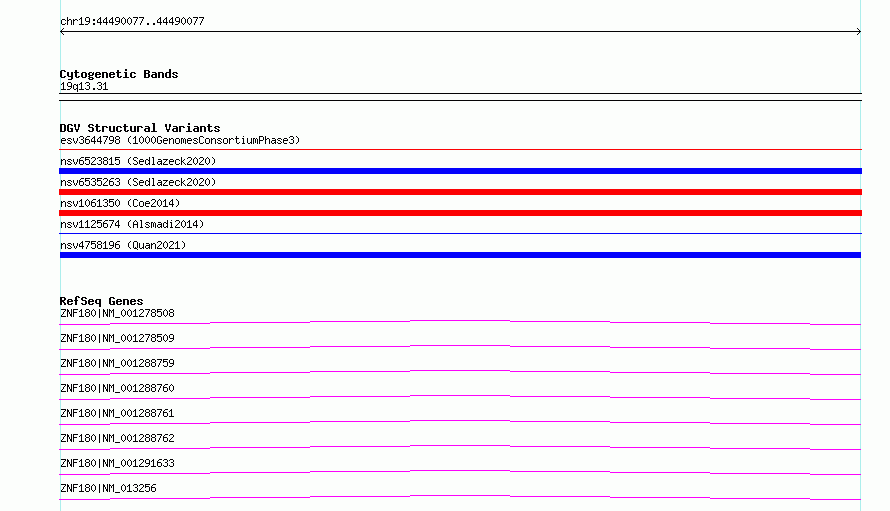Screen dimensions: 890x511
Task: Click the thin red esv3644798 variant line
Action: (460, 149)
